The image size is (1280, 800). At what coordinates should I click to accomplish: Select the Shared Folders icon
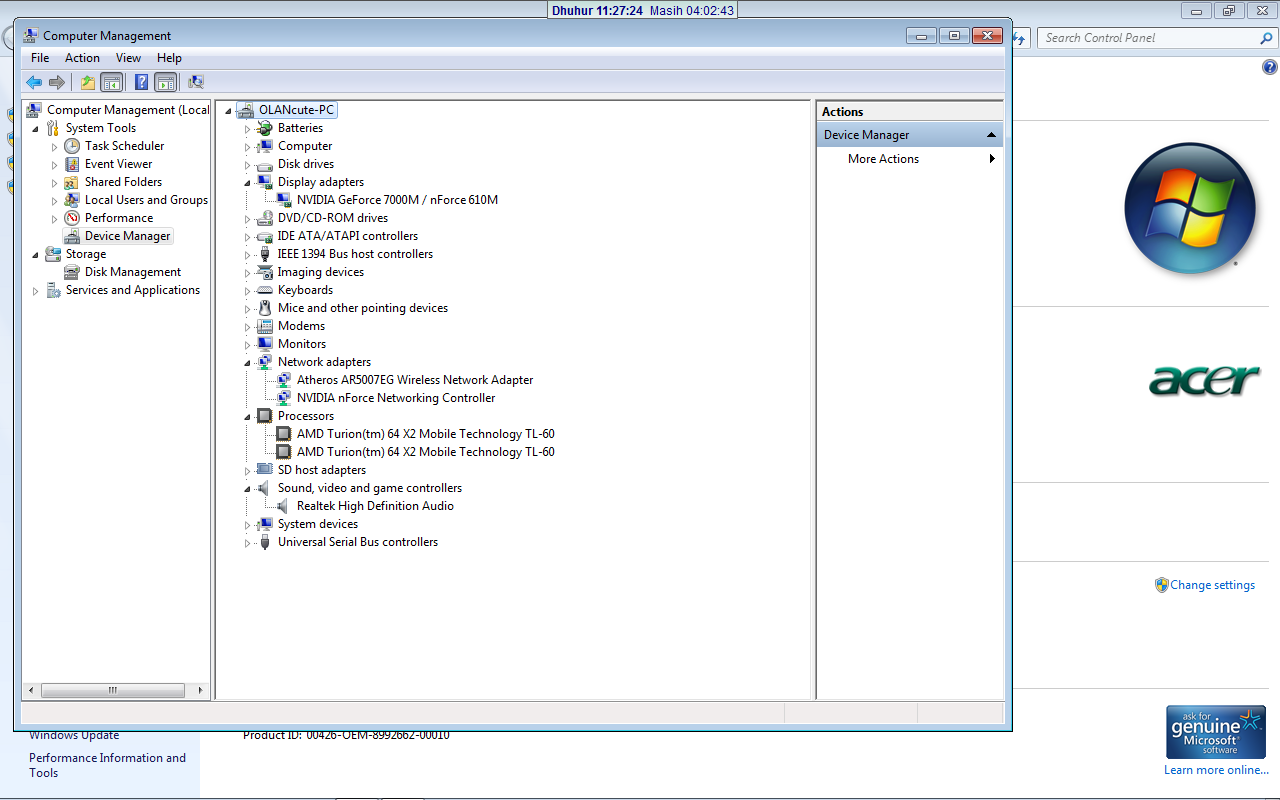[x=72, y=182]
